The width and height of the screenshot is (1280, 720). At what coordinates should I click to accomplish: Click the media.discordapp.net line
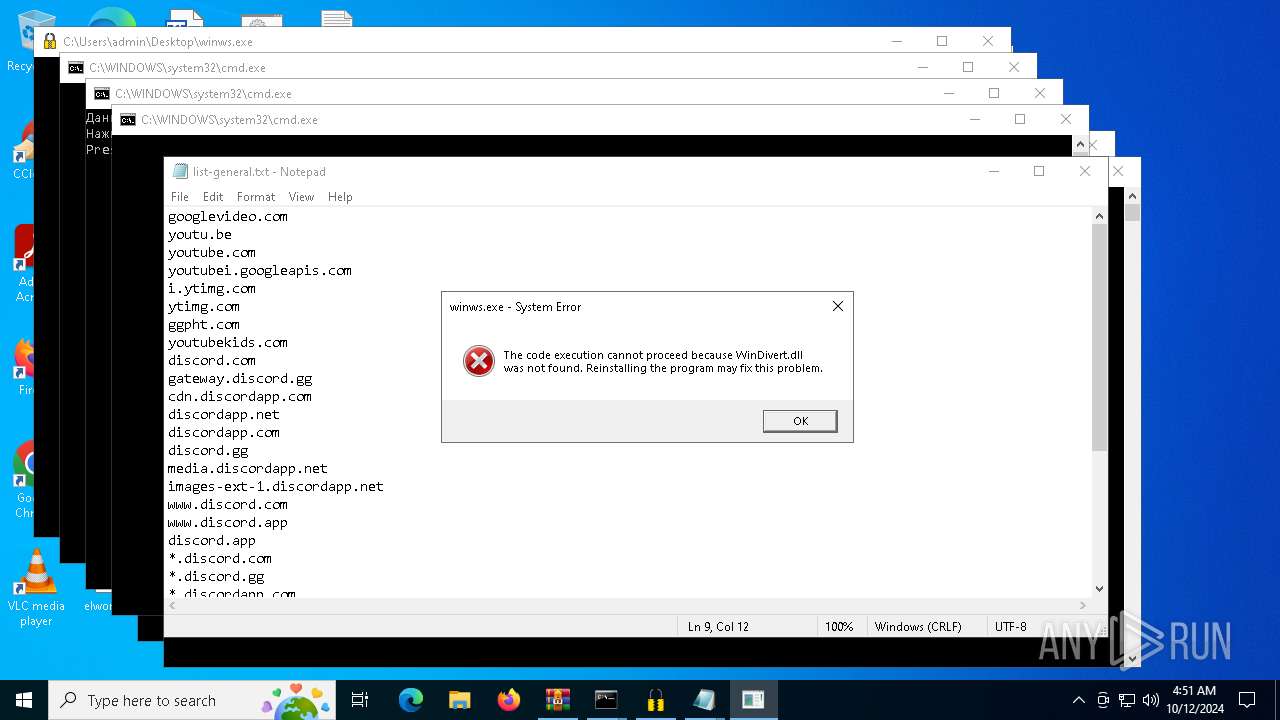pos(248,468)
